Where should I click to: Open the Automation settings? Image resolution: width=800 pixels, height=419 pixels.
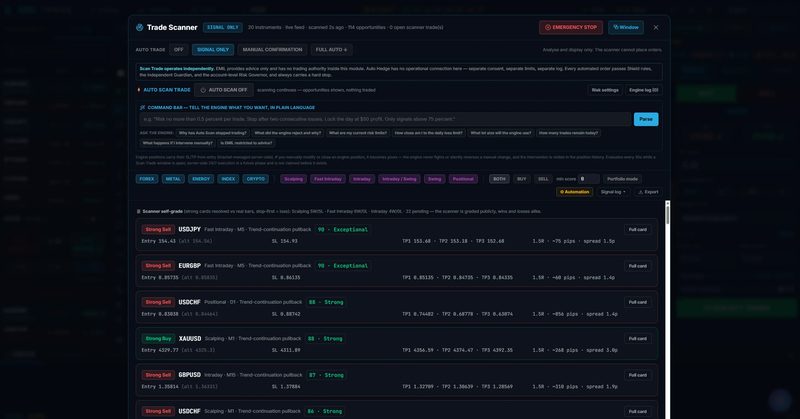(574, 192)
